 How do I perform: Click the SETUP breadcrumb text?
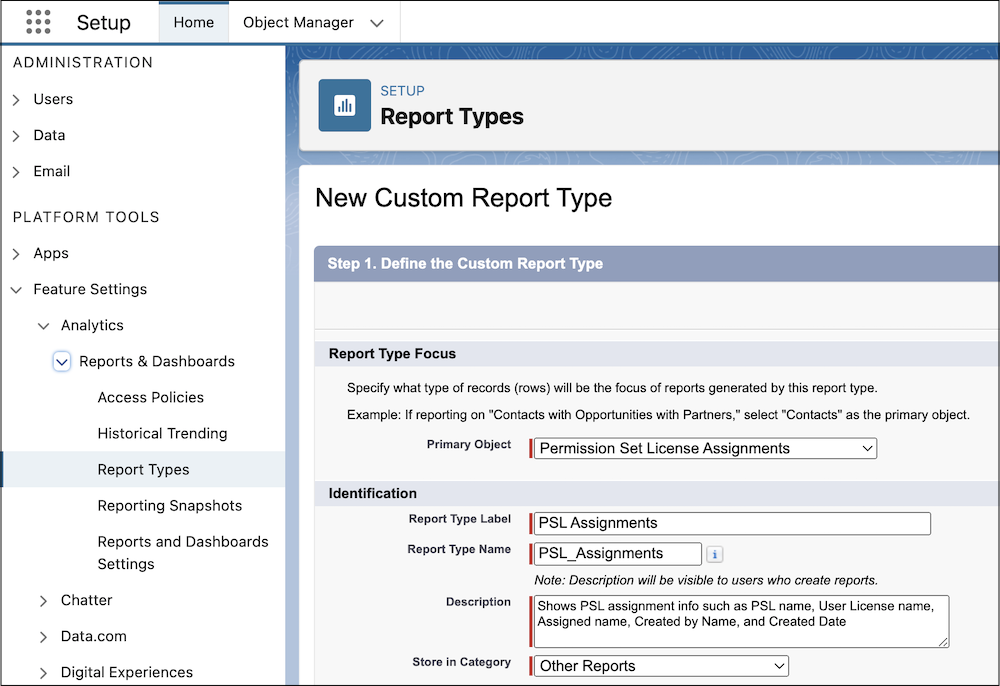(x=402, y=91)
